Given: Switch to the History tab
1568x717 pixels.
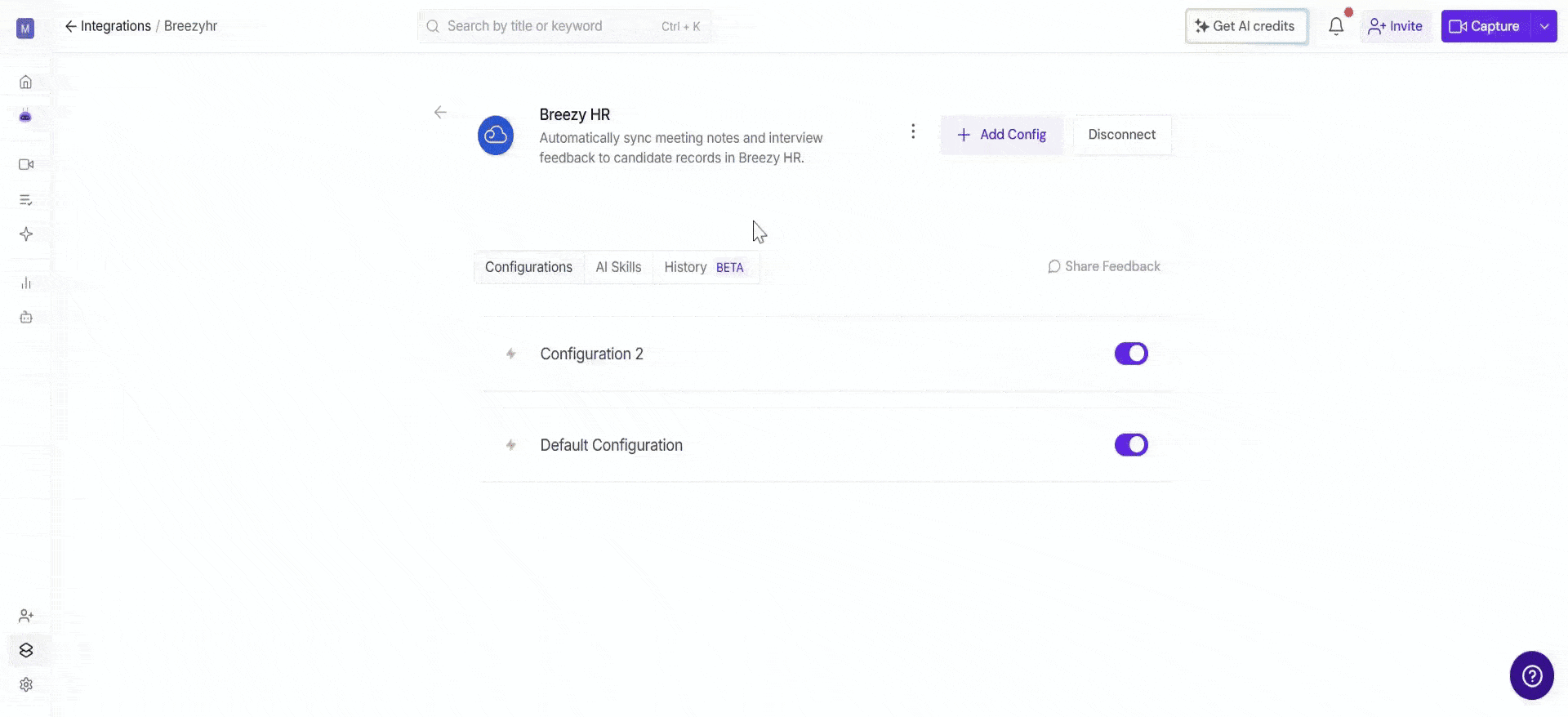Looking at the screenshot, I should coord(703,267).
